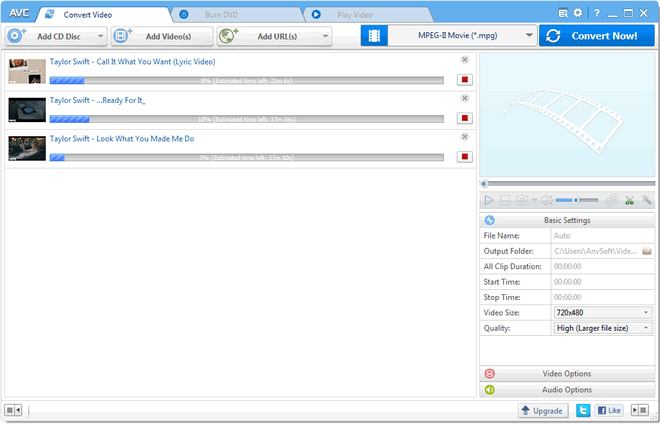660x424 pixels.
Task: Play the preview video
Action: coord(489,200)
